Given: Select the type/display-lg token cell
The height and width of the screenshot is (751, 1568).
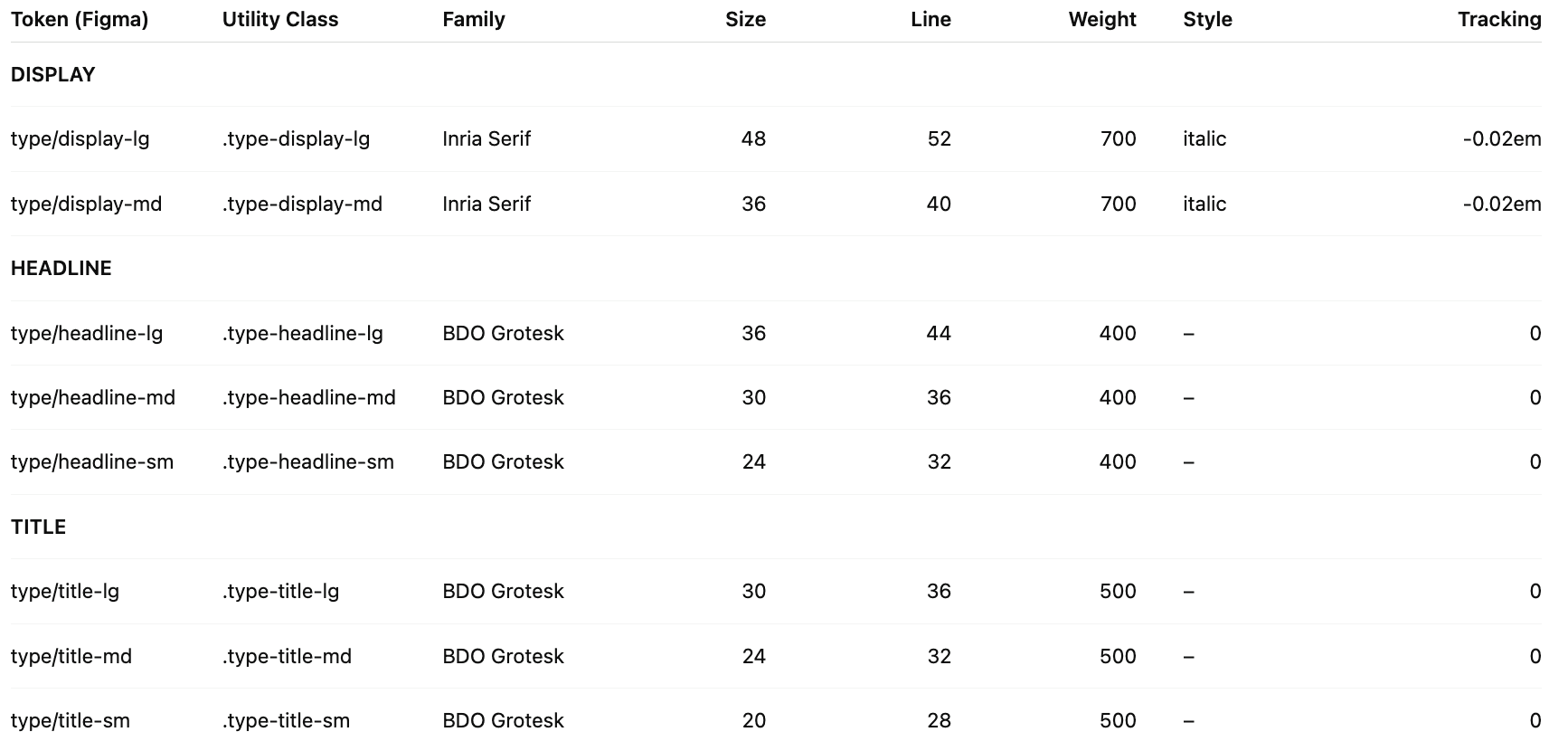Looking at the screenshot, I should (80, 139).
